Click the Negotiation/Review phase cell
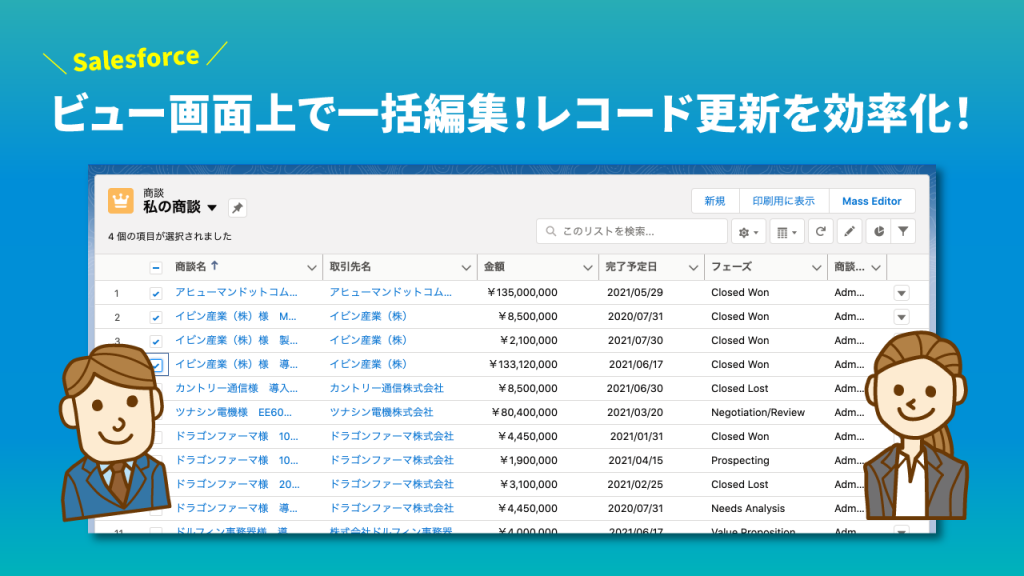 [758, 412]
